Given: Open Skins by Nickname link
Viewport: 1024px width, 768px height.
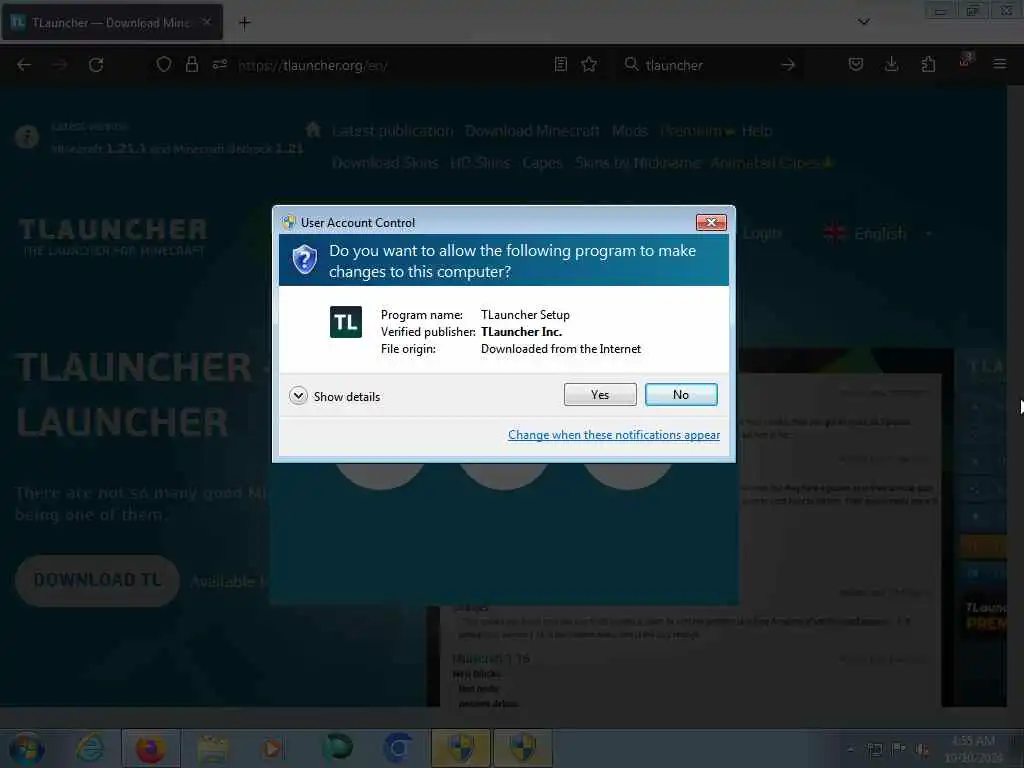Looking at the screenshot, I should [637, 163].
